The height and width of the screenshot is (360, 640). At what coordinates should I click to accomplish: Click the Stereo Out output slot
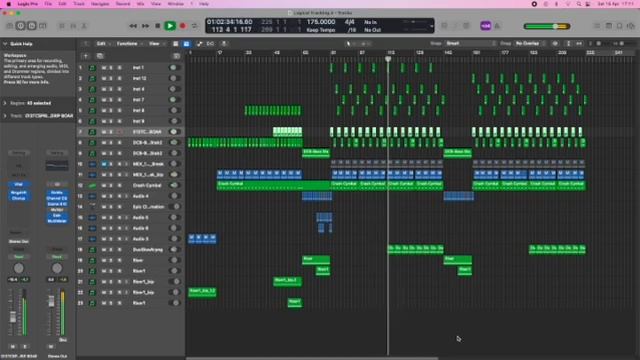click(x=18, y=241)
